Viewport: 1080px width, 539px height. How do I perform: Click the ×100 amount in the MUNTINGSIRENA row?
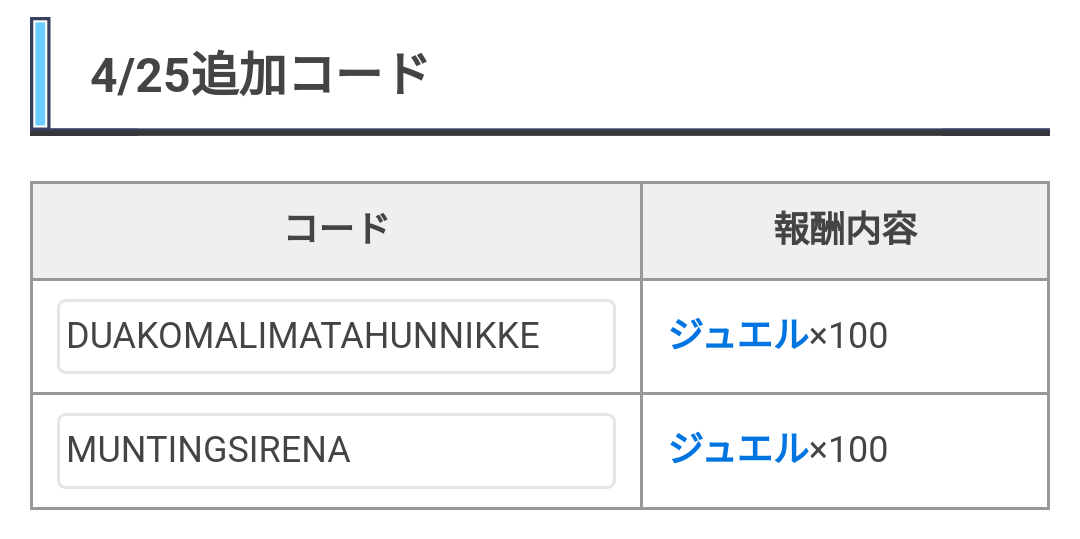click(x=848, y=450)
